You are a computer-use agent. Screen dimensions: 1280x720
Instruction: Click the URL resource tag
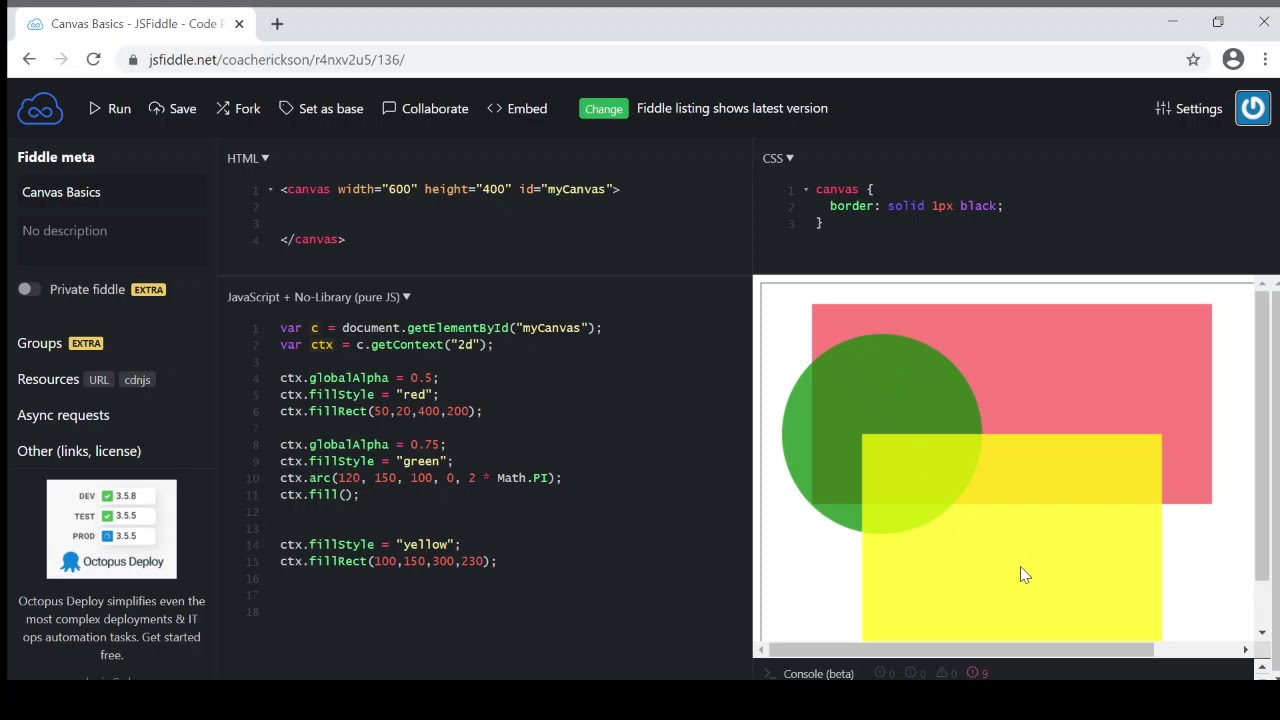(98, 380)
